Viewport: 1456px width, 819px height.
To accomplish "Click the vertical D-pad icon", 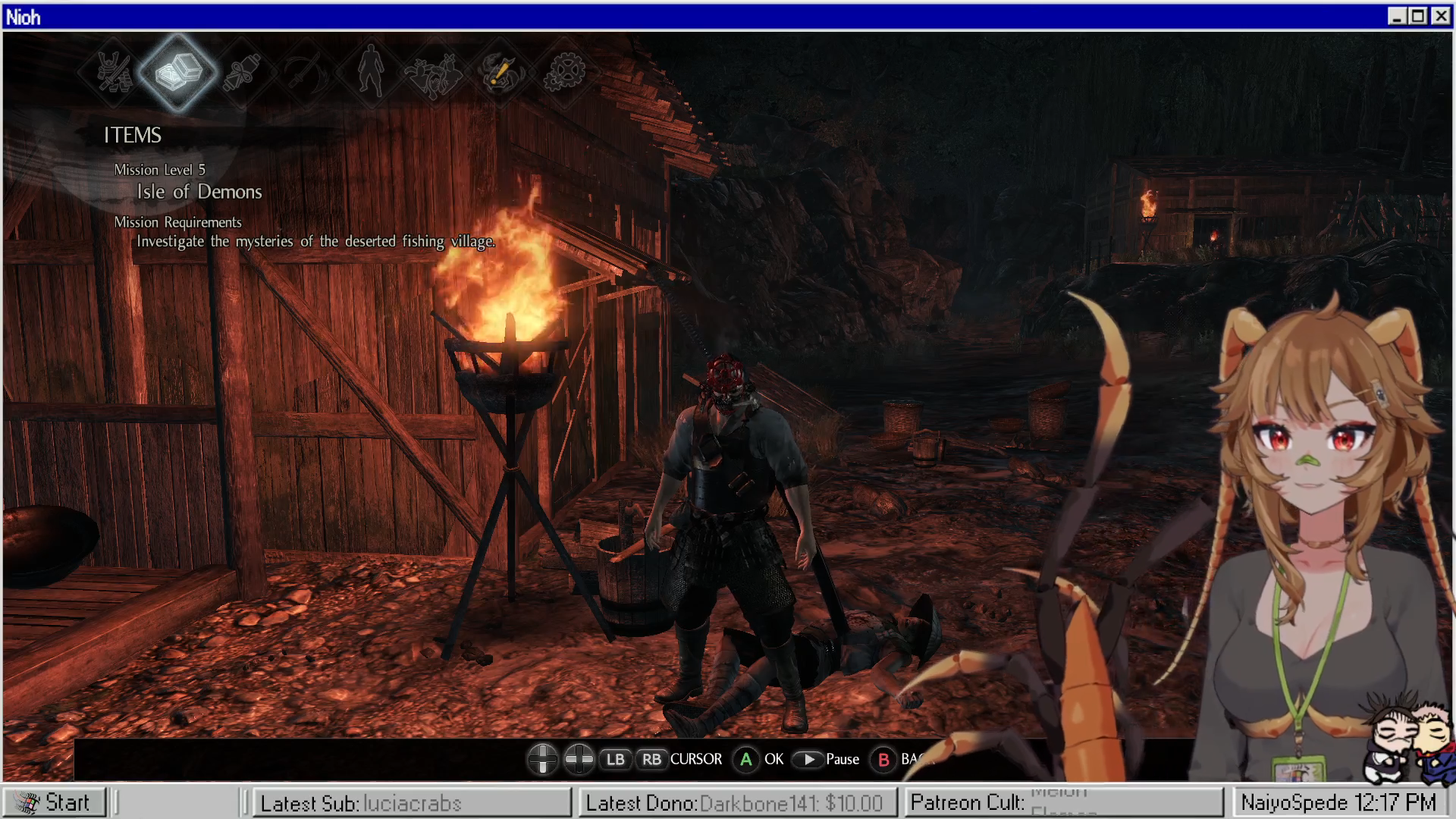I will tap(542, 759).
